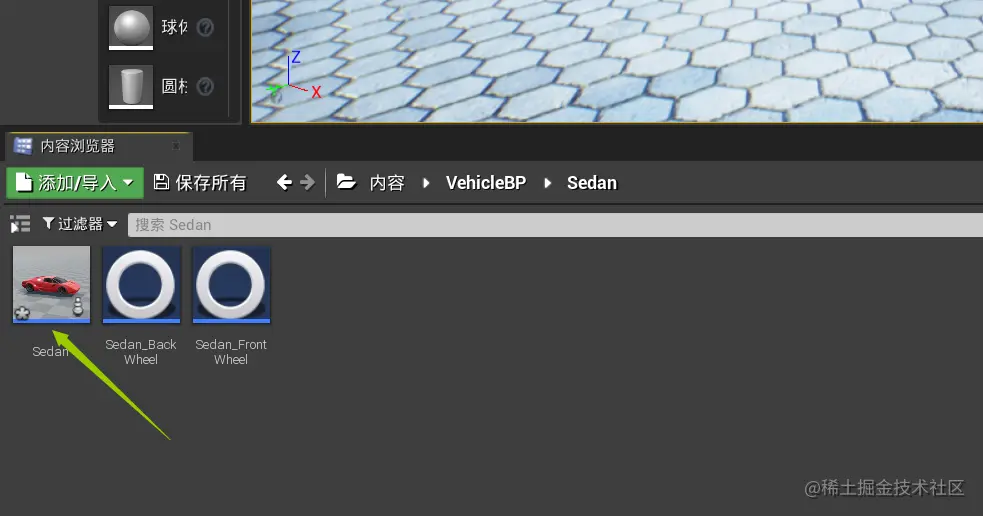Open the 过滤器 filters dropdown
The height and width of the screenshot is (516, 983).
click(x=80, y=224)
